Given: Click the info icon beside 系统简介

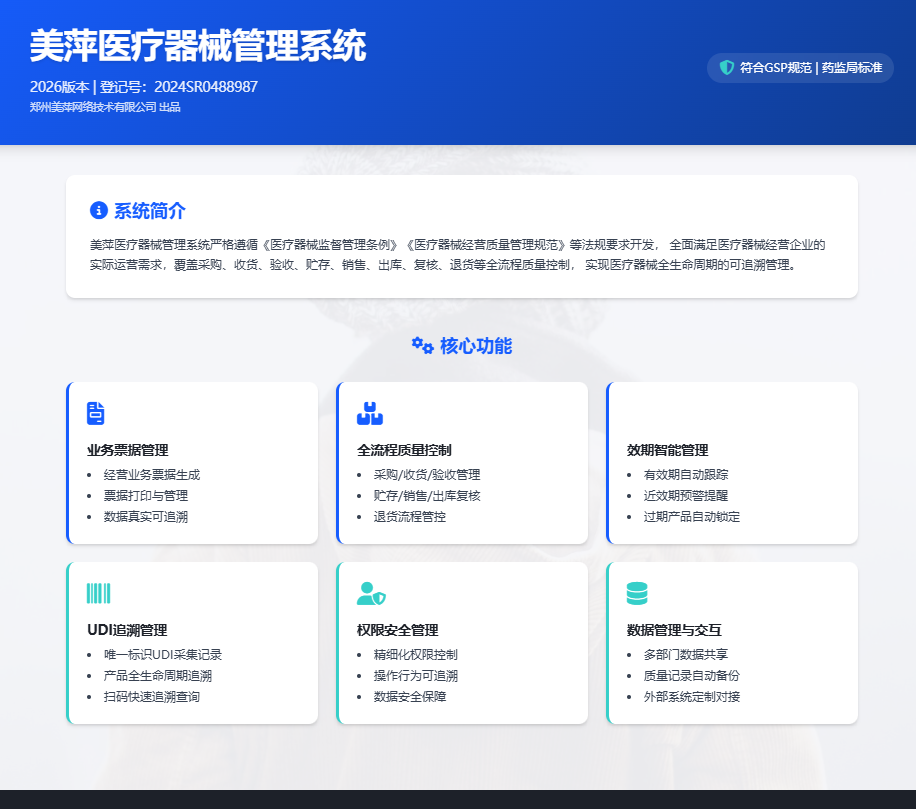Looking at the screenshot, I should [x=98, y=210].
